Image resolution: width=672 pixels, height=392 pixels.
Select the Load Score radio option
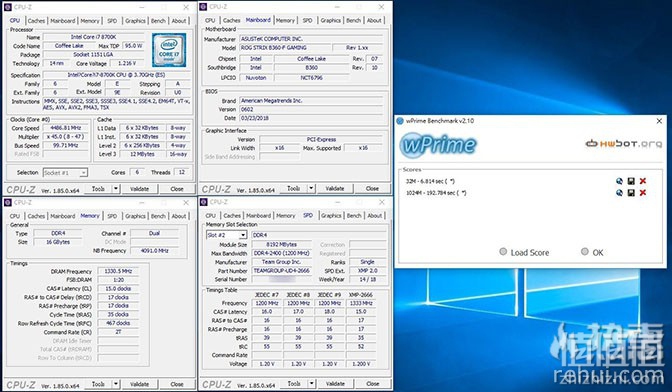(503, 252)
